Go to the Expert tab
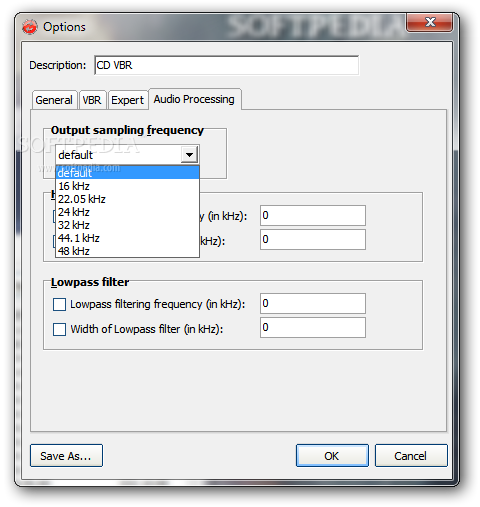Image resolution: width=480 pixels, height=507 pixels. (x=128, y=100)
